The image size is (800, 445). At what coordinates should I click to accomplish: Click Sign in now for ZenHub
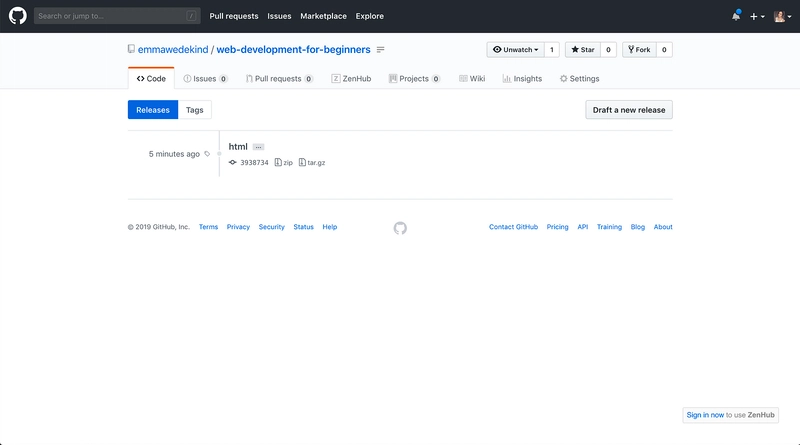coord(705,415)
